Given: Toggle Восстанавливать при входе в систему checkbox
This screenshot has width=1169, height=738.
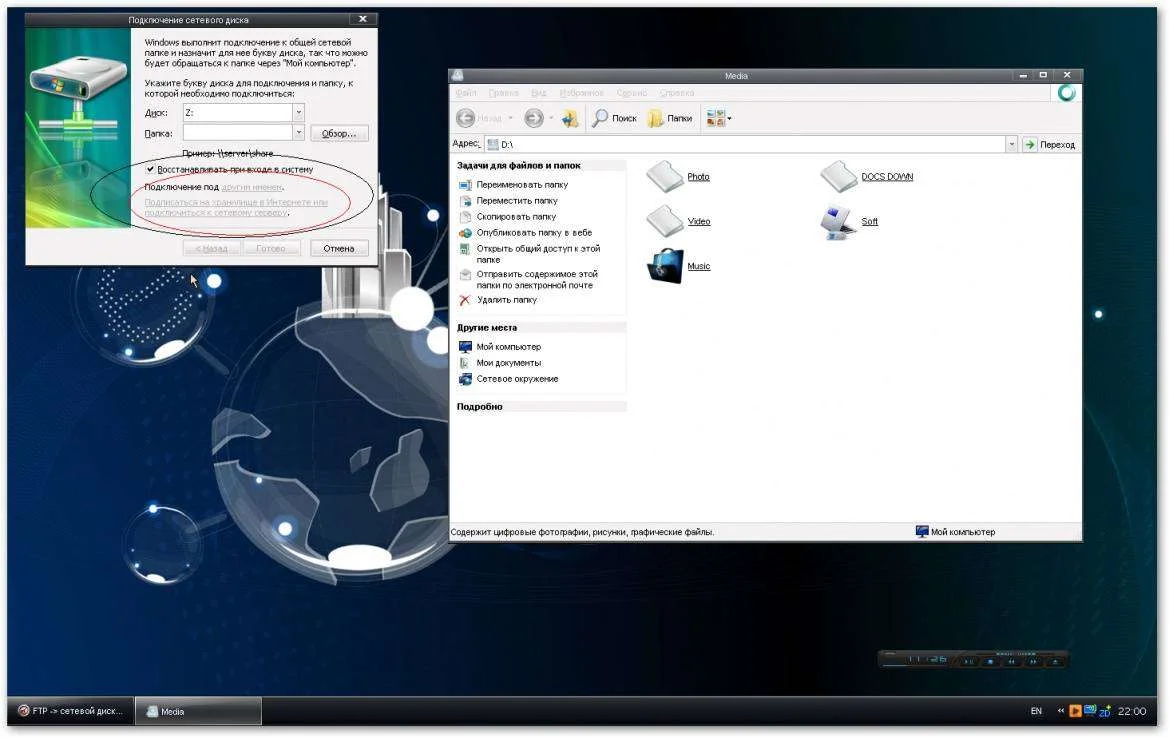Looking at the screenshot, I should pyautogui.click(x=150, y=169).
